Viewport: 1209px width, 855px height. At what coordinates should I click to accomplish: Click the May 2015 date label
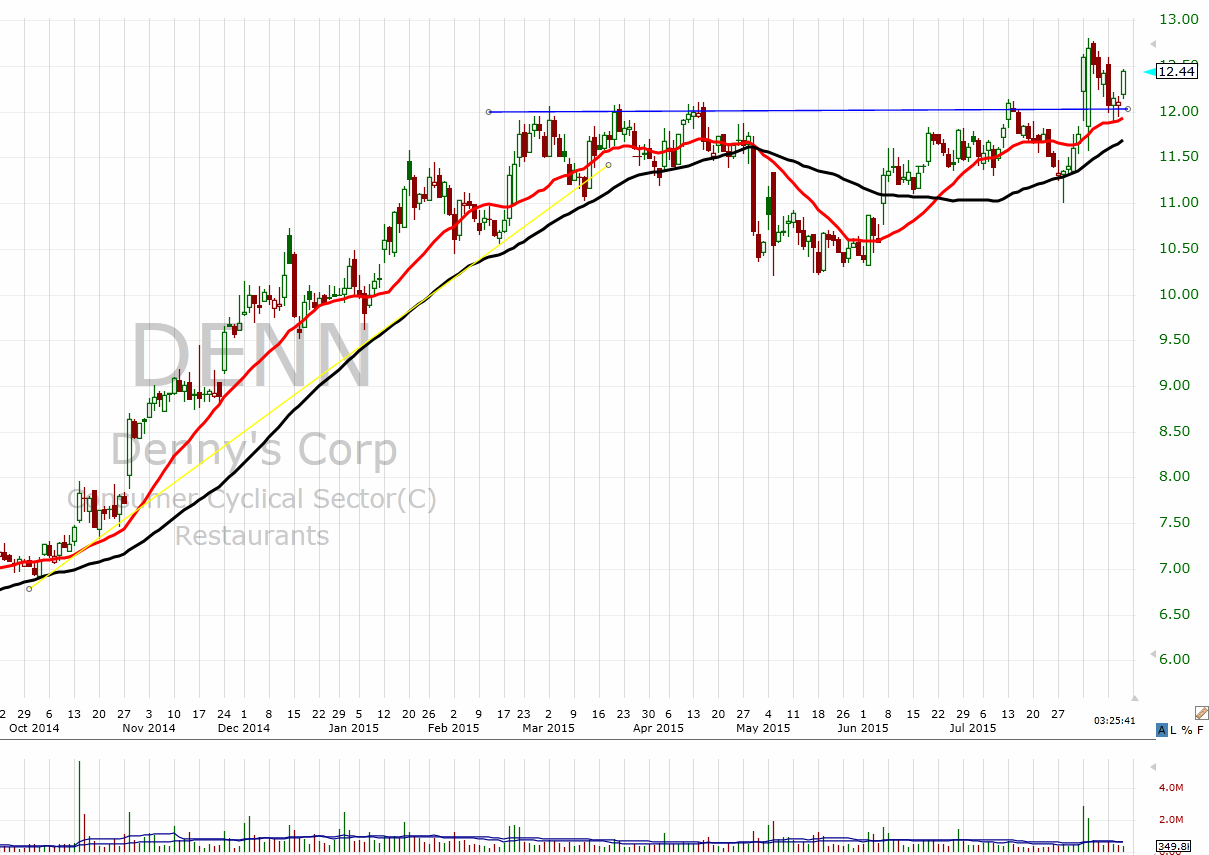coord(763,728)
